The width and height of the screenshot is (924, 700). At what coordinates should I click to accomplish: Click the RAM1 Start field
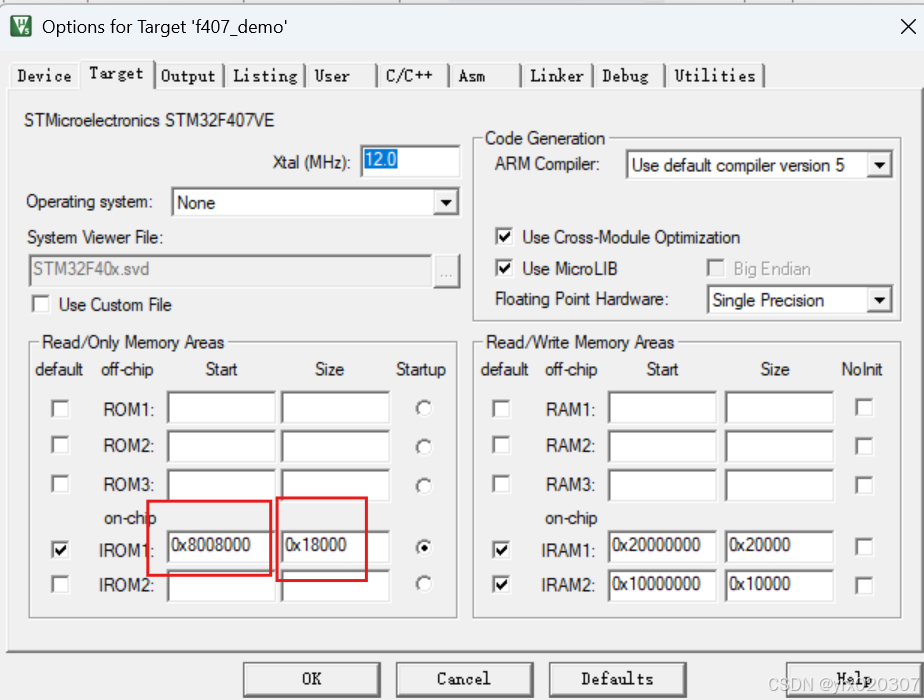pos(662,407)
